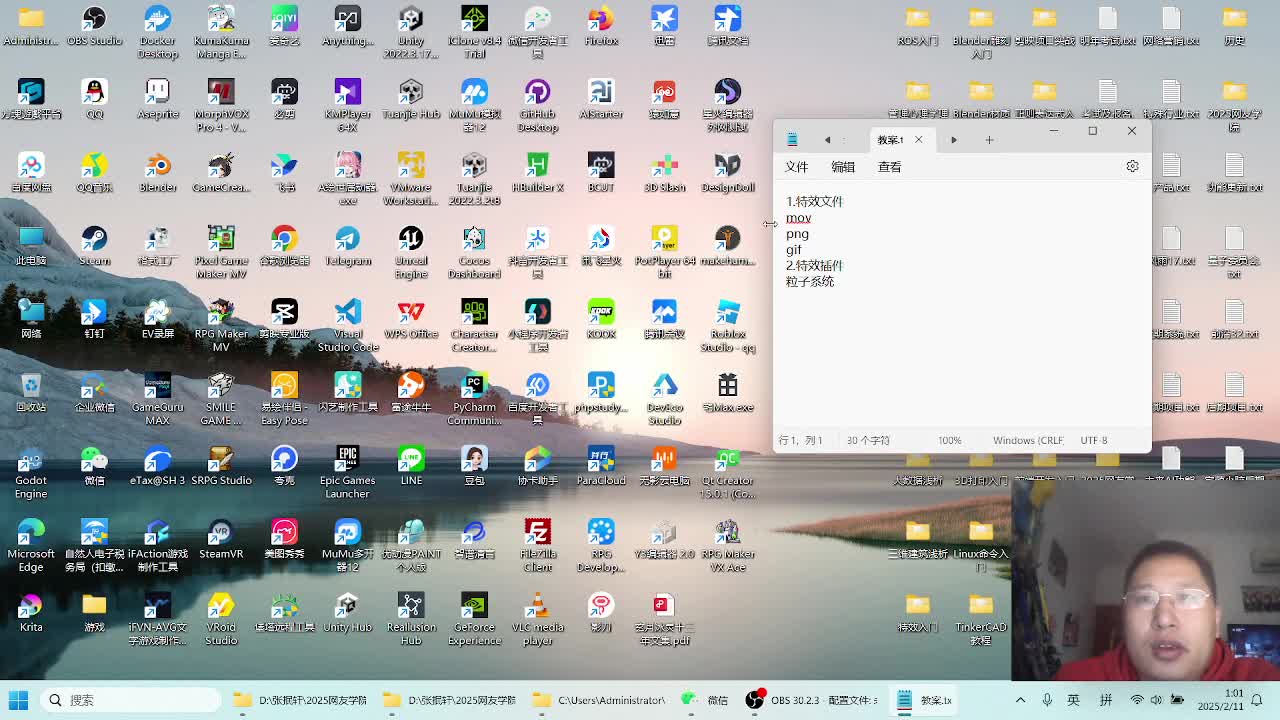Select the KOOK desktop icon
Screen dimensions: 1280x720
[x=601, y=319]
